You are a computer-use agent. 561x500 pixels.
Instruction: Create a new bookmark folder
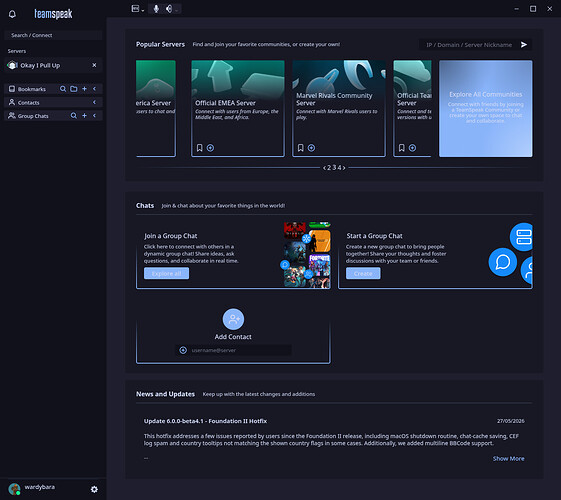click(74, 89)
